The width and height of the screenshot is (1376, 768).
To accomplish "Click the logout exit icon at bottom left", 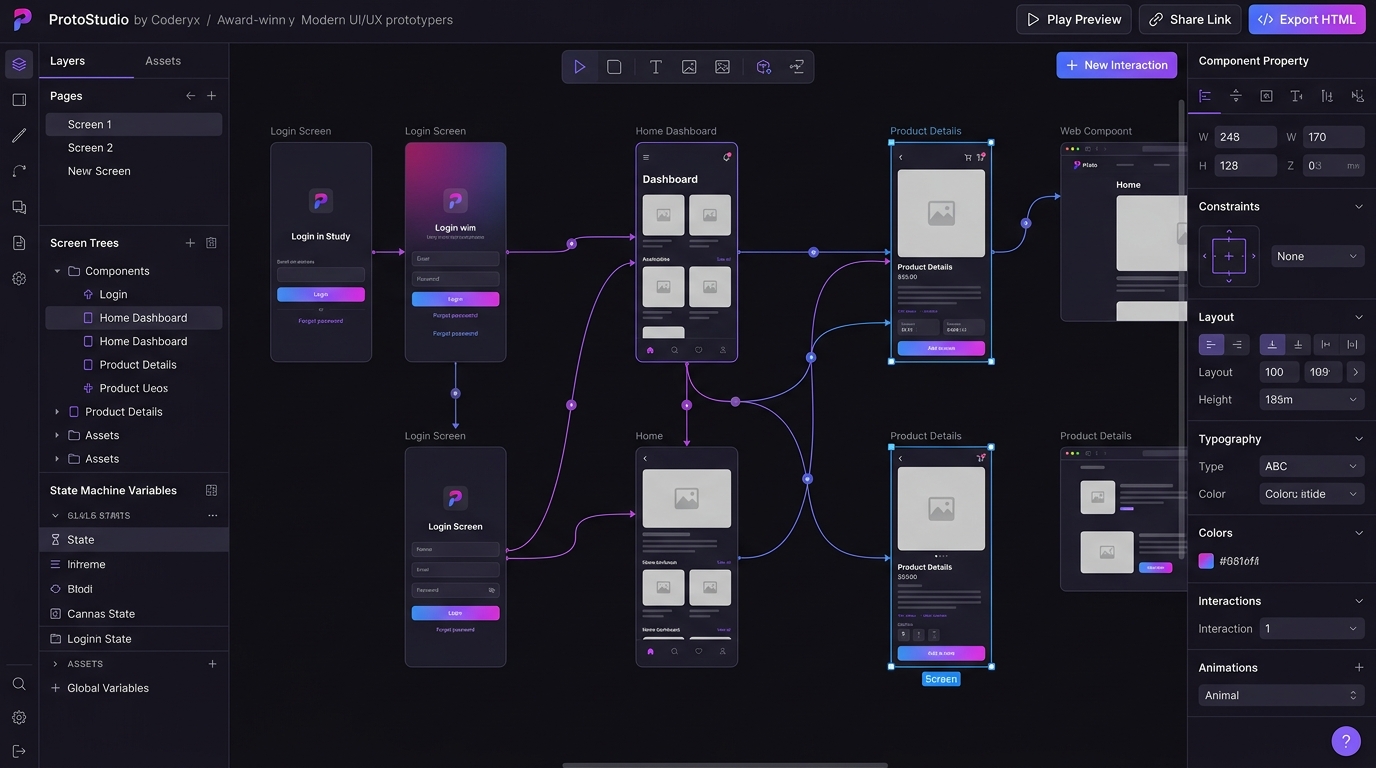I will pyautogui.click(x=19, y=751).
